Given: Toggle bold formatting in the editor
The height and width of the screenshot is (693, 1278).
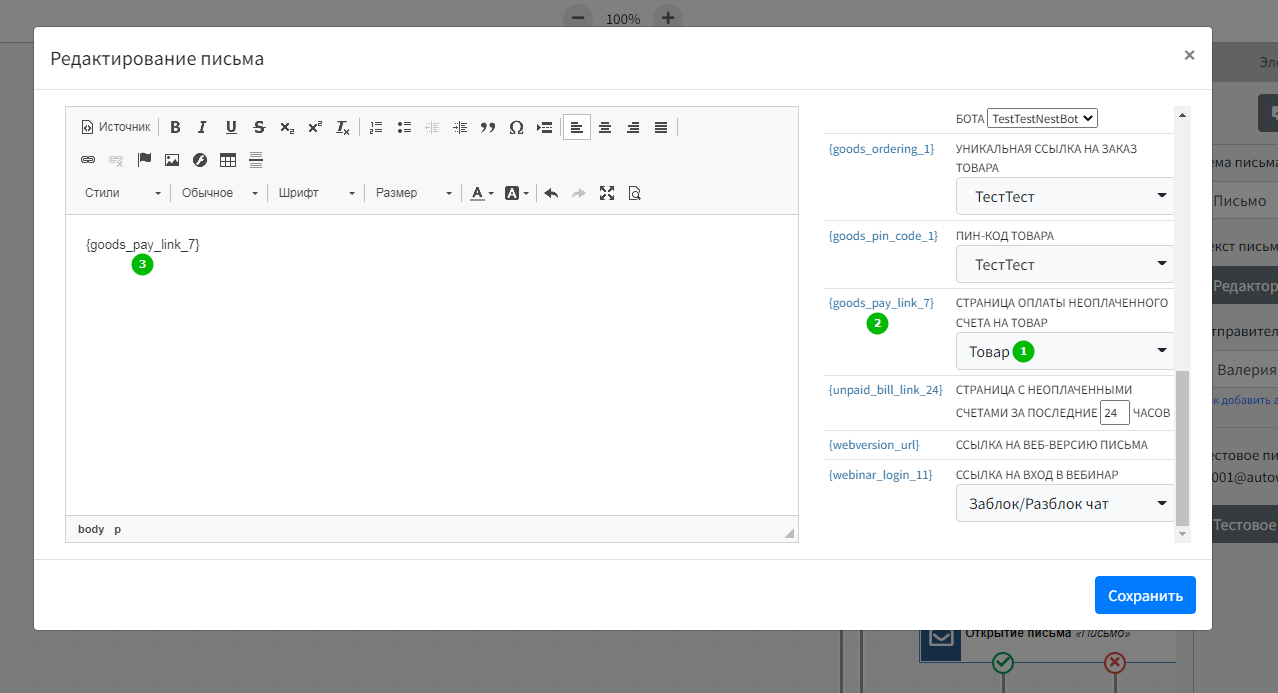Looking at the screenshot, I should pyautogui.click(x=175, y=127).
